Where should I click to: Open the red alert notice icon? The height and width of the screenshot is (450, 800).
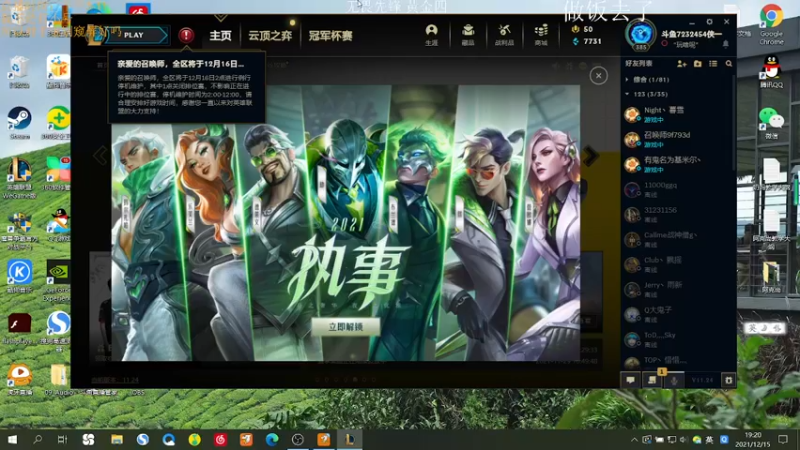tap(186, 35)
